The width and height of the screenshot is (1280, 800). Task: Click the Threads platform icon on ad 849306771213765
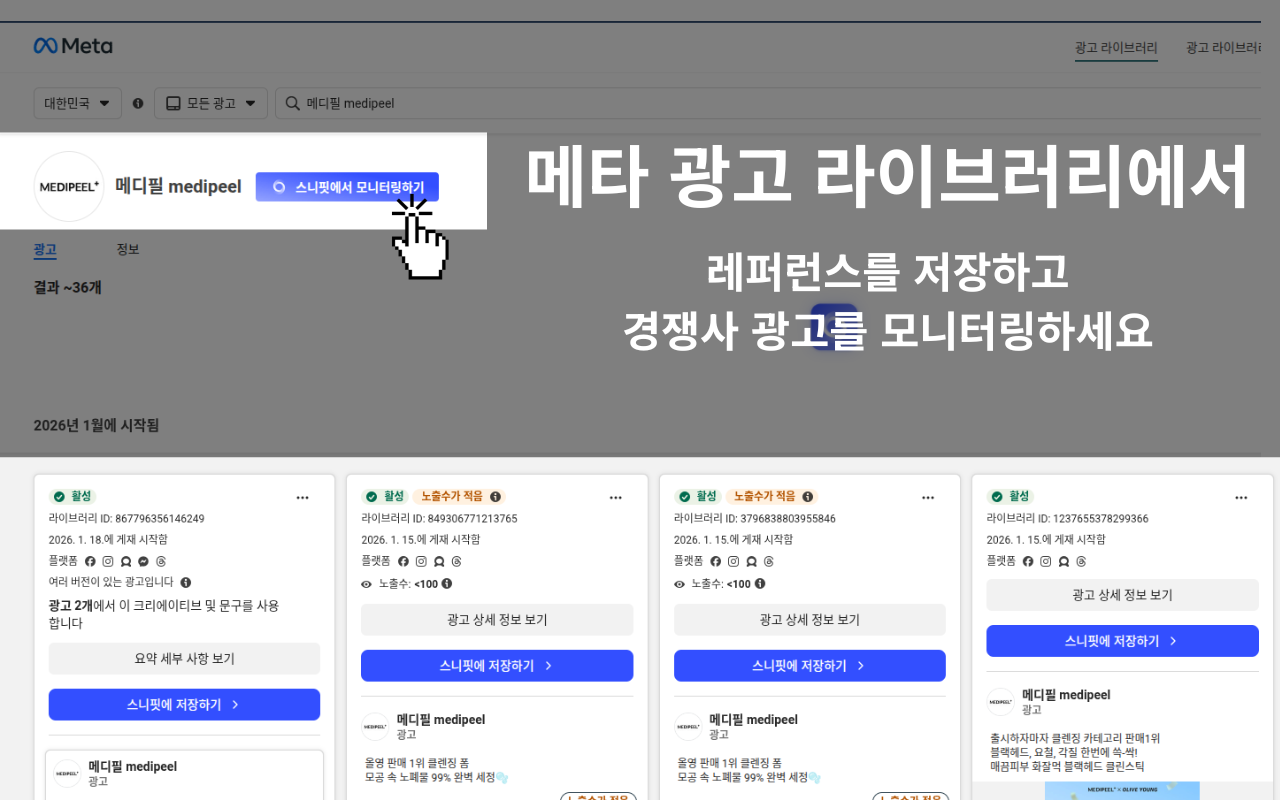456,562
